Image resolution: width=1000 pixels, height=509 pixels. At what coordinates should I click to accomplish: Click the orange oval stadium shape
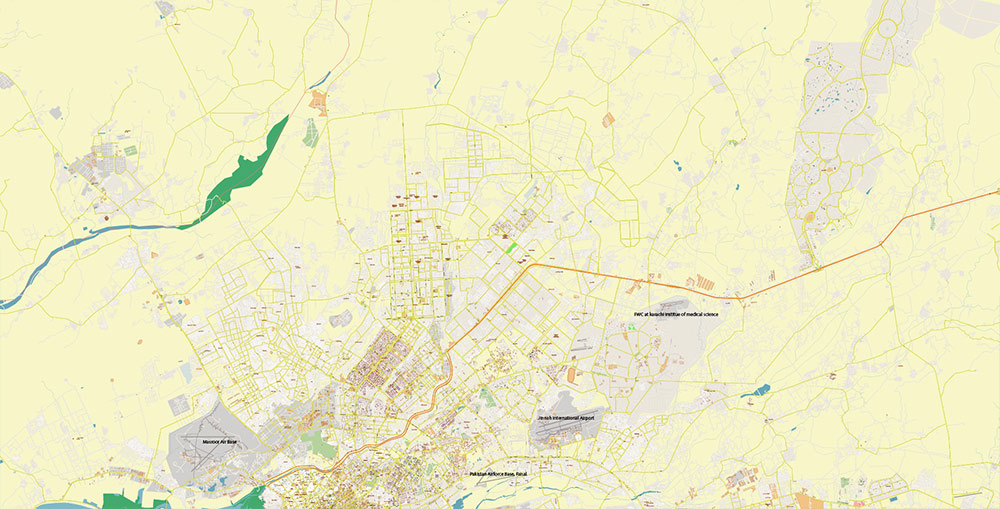click(571, 375)
